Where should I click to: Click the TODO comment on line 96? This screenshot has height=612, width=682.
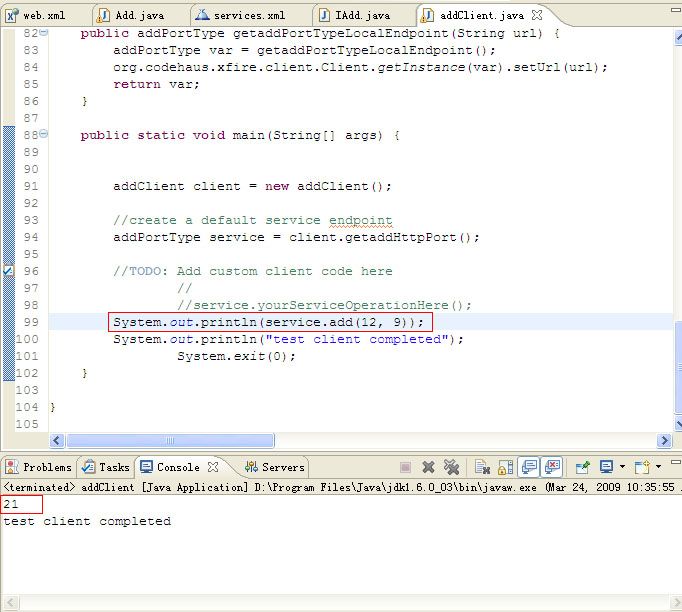253,271
